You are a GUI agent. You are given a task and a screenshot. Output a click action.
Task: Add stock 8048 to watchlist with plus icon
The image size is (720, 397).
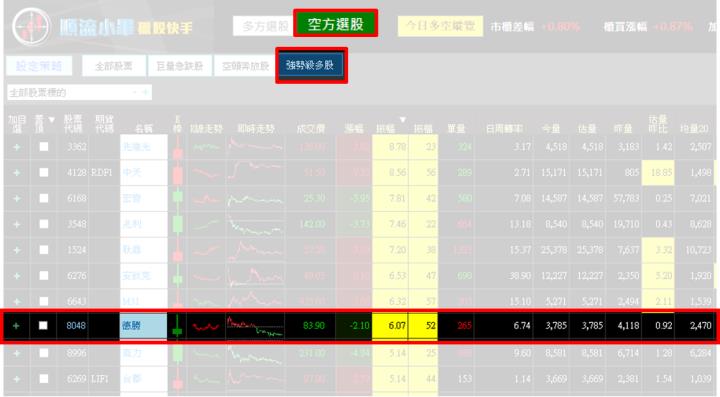click(17, 325)
